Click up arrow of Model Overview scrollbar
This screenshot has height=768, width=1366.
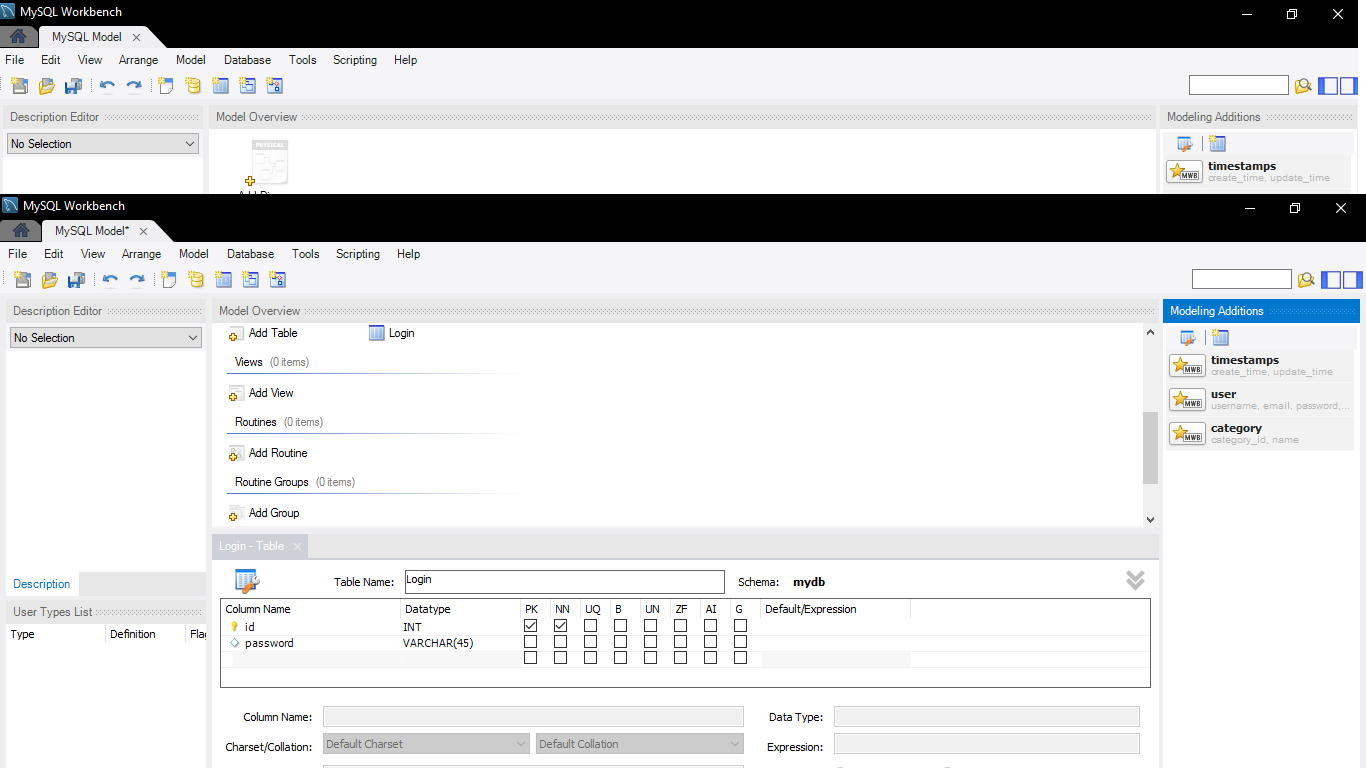click(1150, 332)
